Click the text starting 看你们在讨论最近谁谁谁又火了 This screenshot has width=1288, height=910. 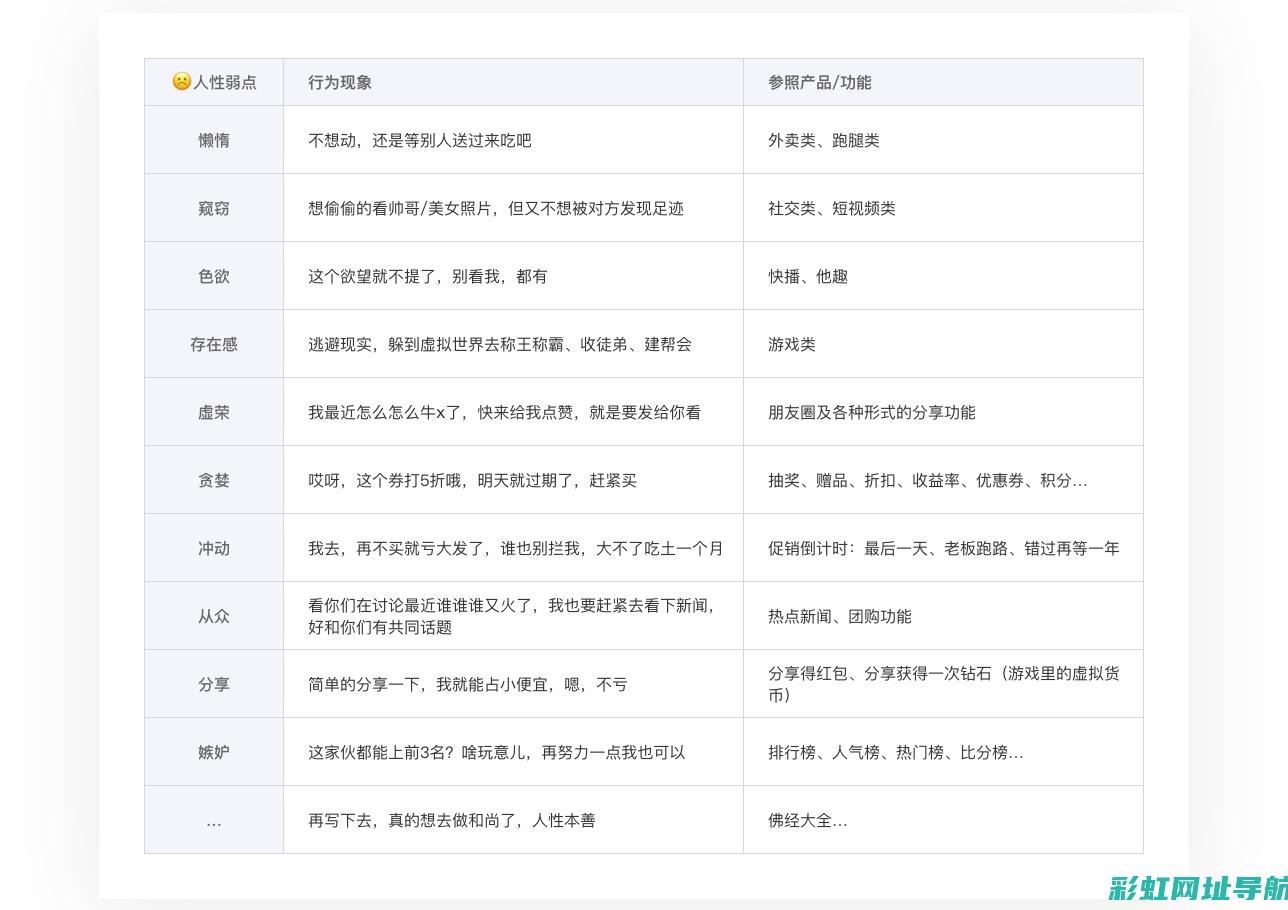pos(513,616)
